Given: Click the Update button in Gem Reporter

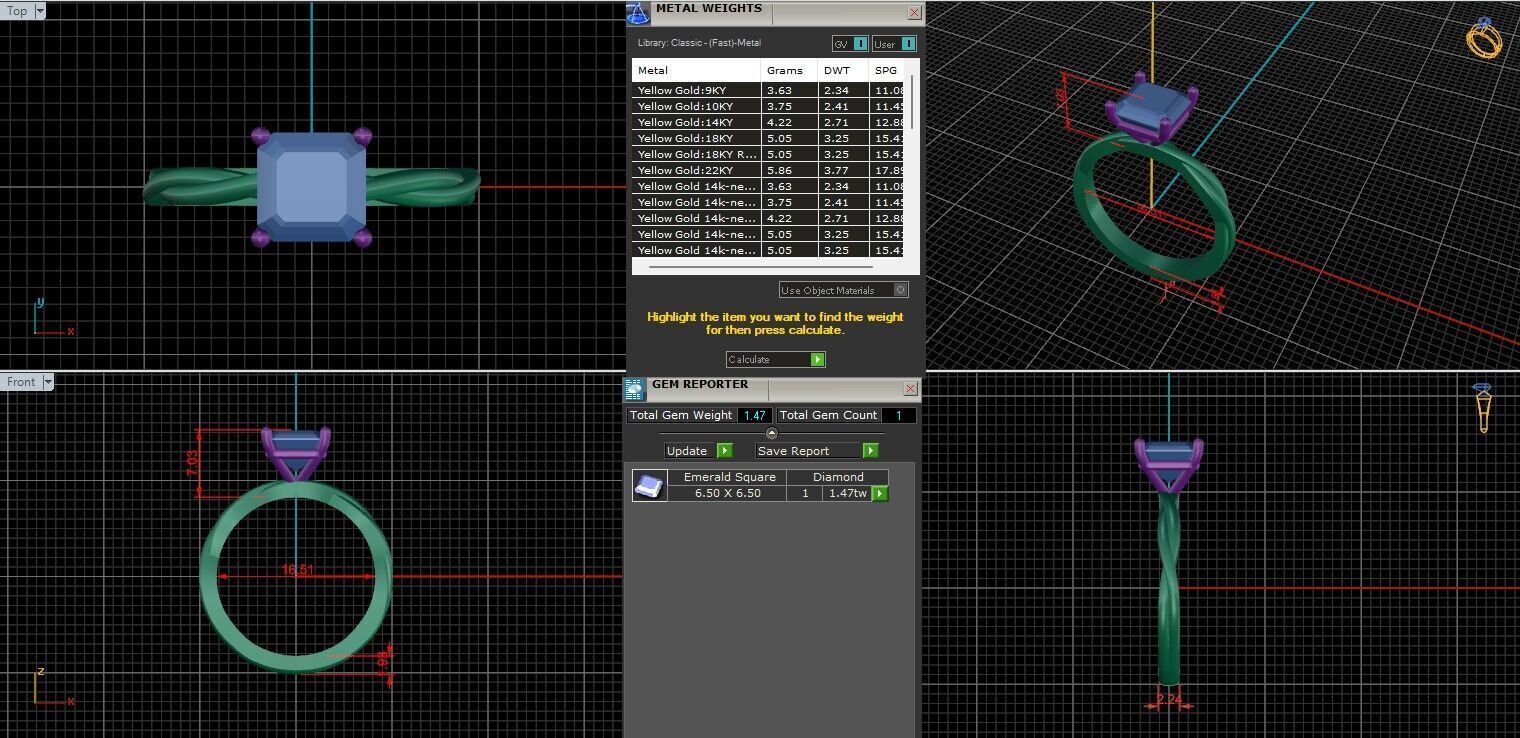Looking at the screenshot, I should point(698,451).
